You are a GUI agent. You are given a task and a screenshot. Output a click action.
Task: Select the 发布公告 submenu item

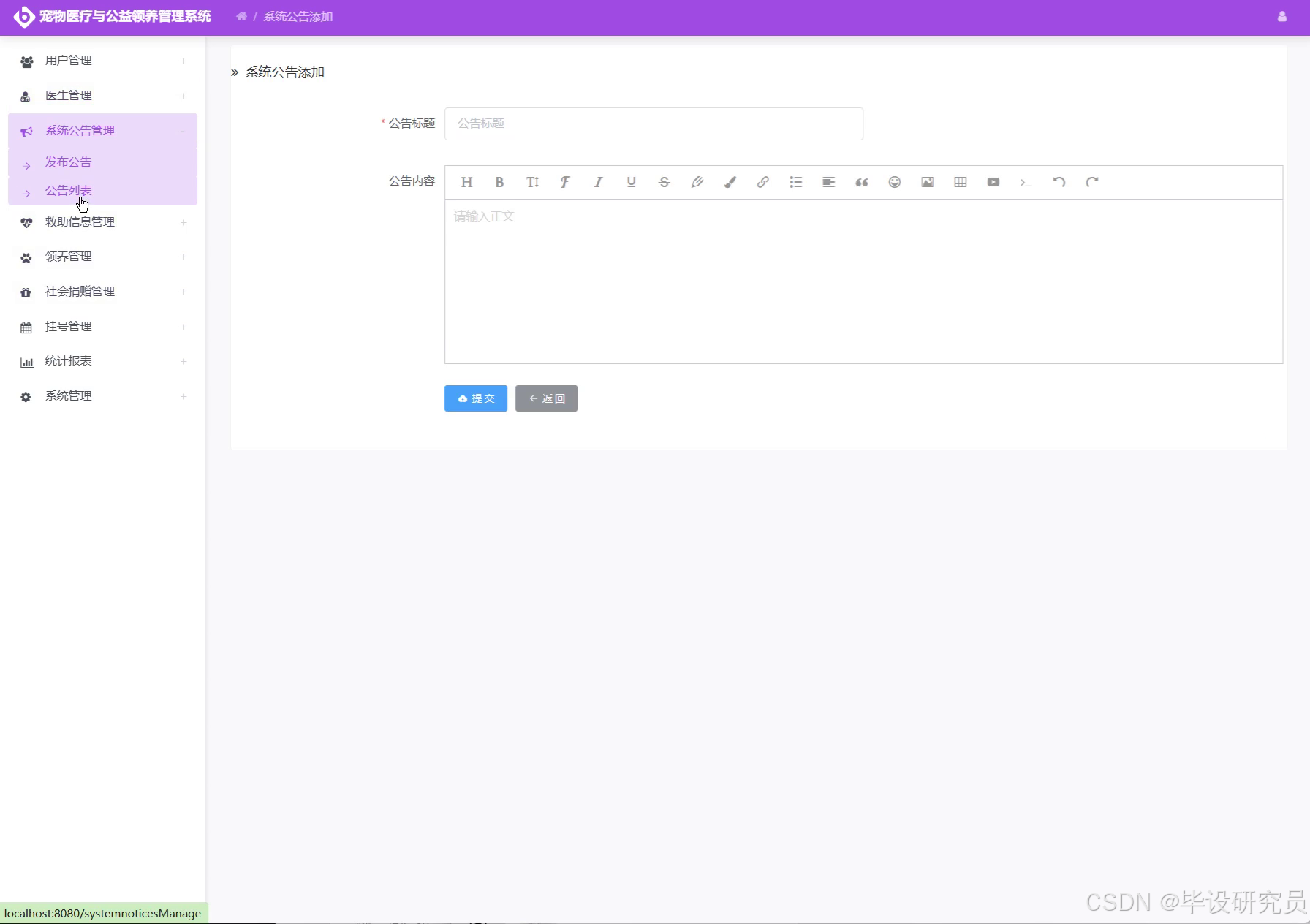(102, 162)
